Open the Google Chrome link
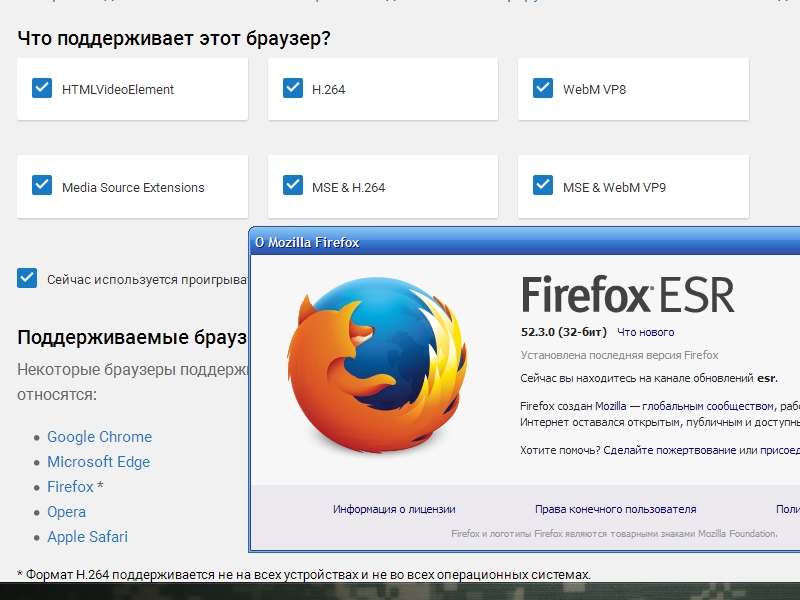 [99, 437]
